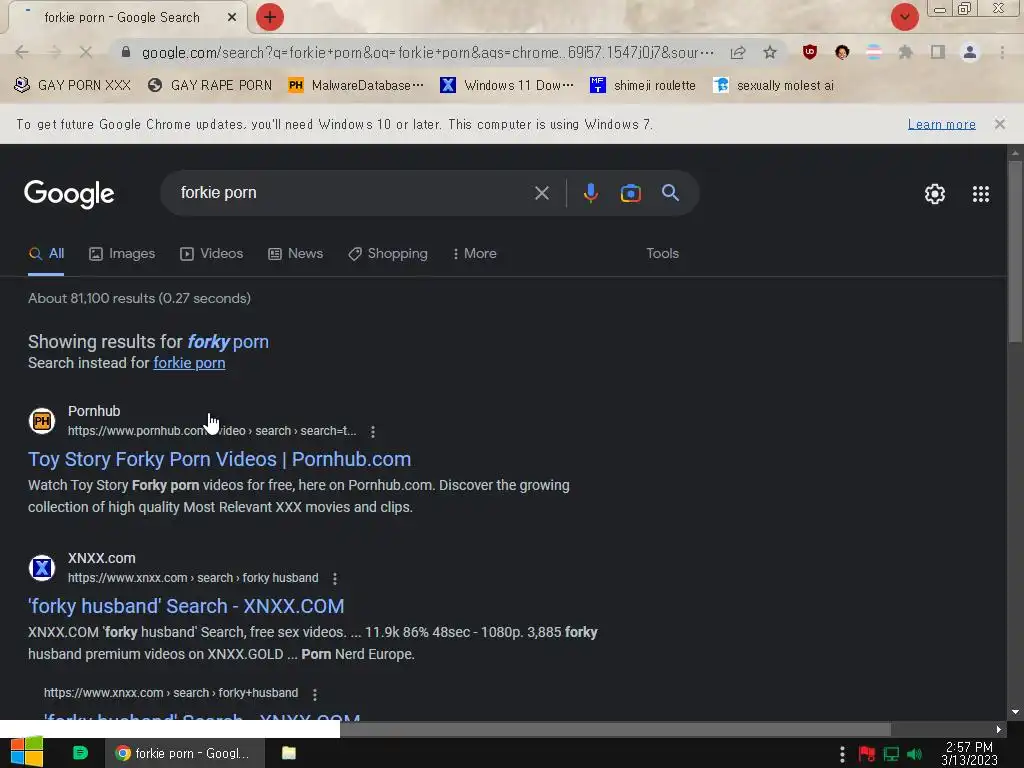1024x768 pixels.
Task: Switch to the Shopping tab
Action: [388, 254]
